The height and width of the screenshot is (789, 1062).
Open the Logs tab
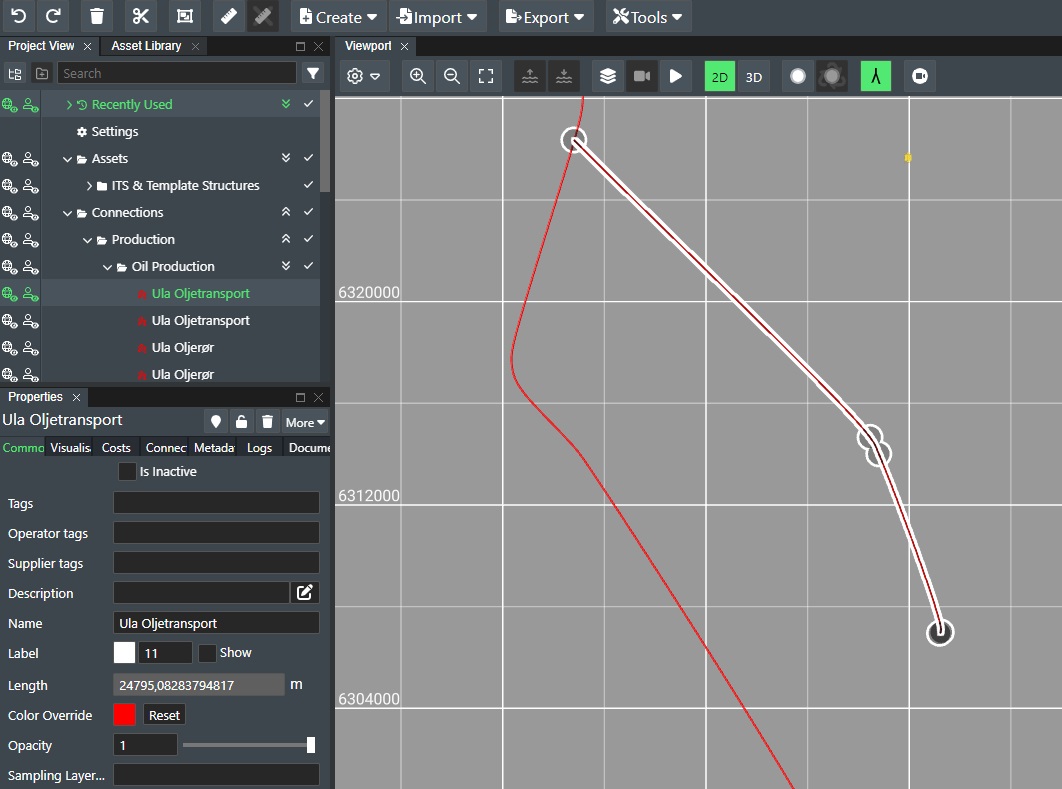click(x=259, y=448)
